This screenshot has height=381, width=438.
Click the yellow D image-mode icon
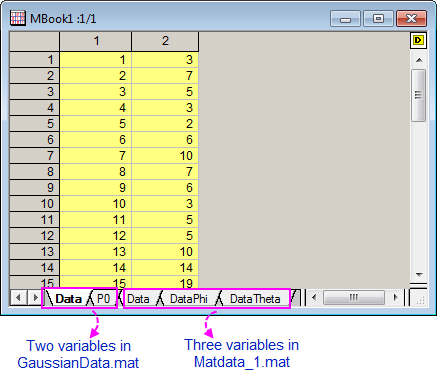pos(418,40)
